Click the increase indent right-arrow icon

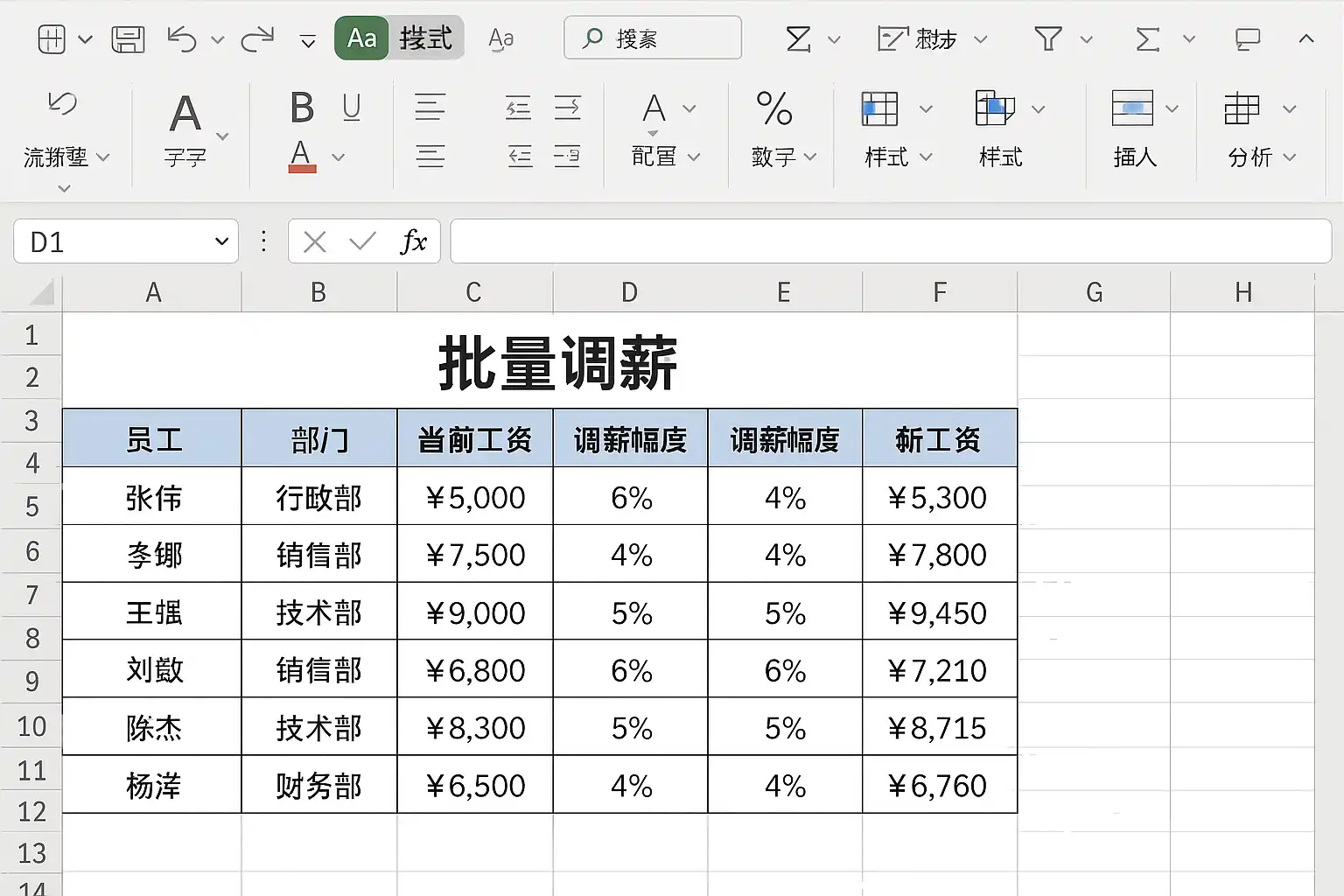tap(568, 108)
